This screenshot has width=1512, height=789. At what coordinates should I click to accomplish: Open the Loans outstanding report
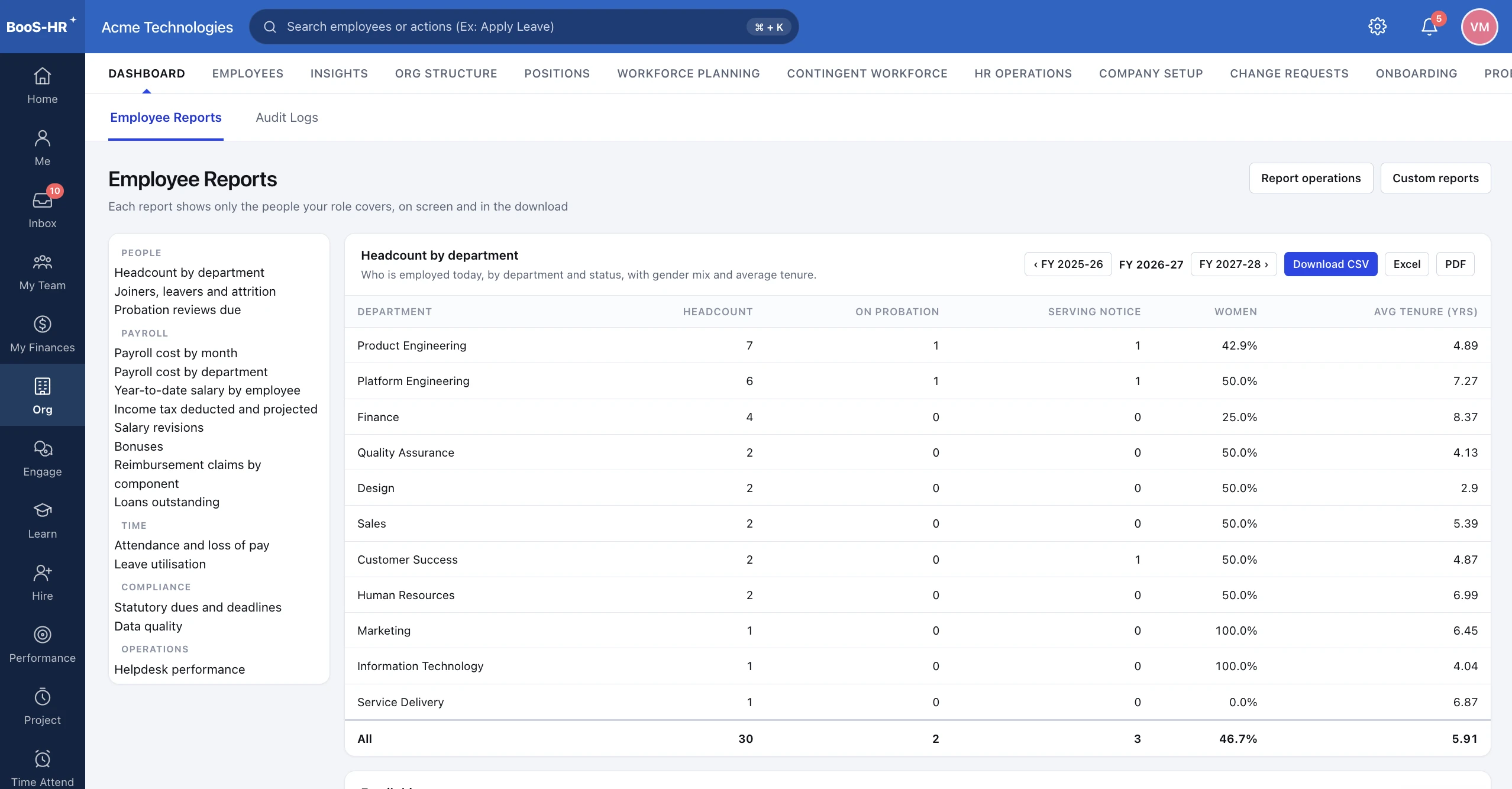[167, 502]
